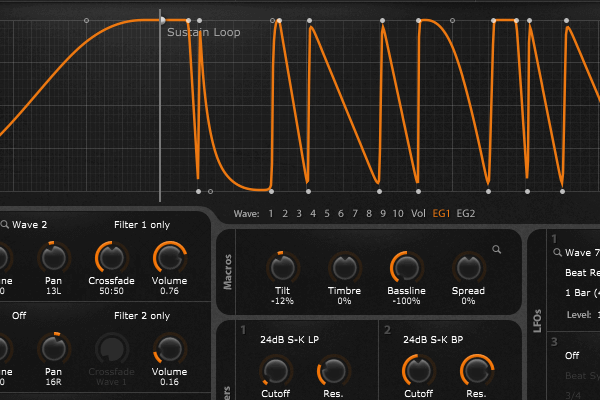Click Filter 1 Res. knob
Screen dimensions: 600x400
click(333, 371)
